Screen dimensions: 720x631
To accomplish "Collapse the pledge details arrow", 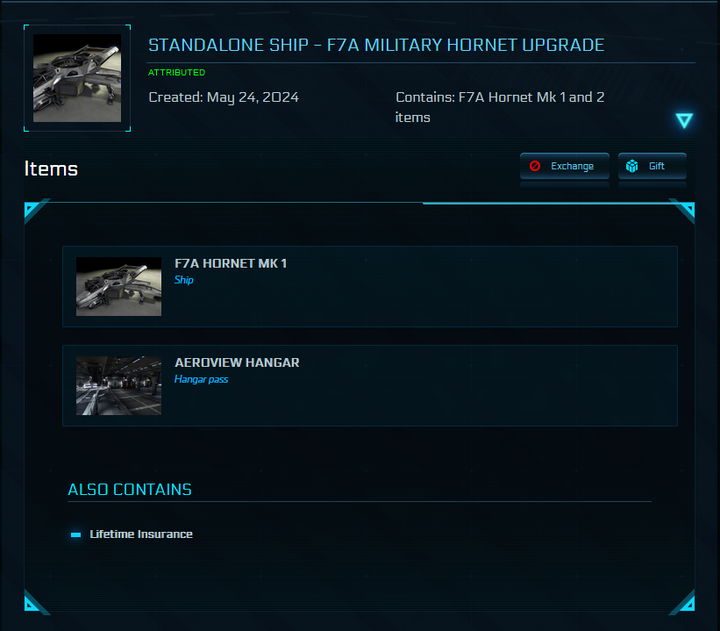I will pyautogui.click(x=684, y=120).
